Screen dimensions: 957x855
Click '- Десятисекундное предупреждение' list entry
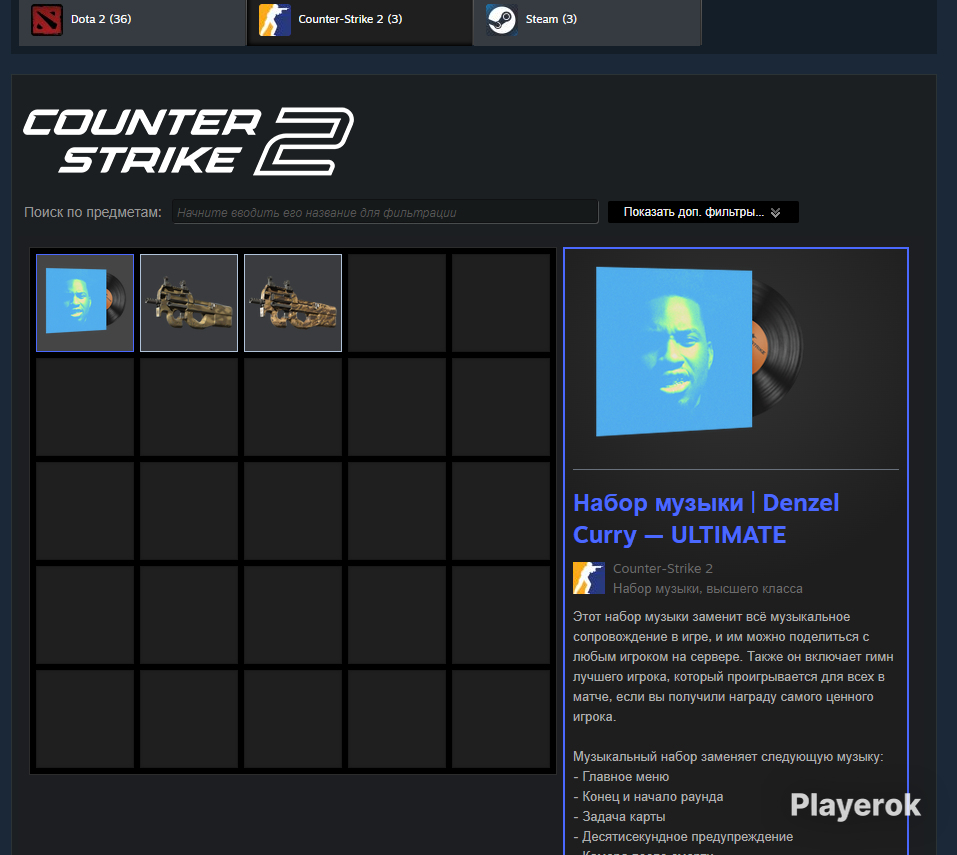click(683, 837)
